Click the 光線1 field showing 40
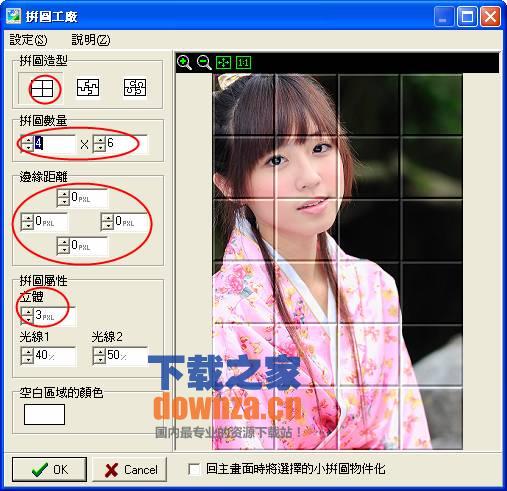This screenshot has width=507, height=491. coord(55,356)
